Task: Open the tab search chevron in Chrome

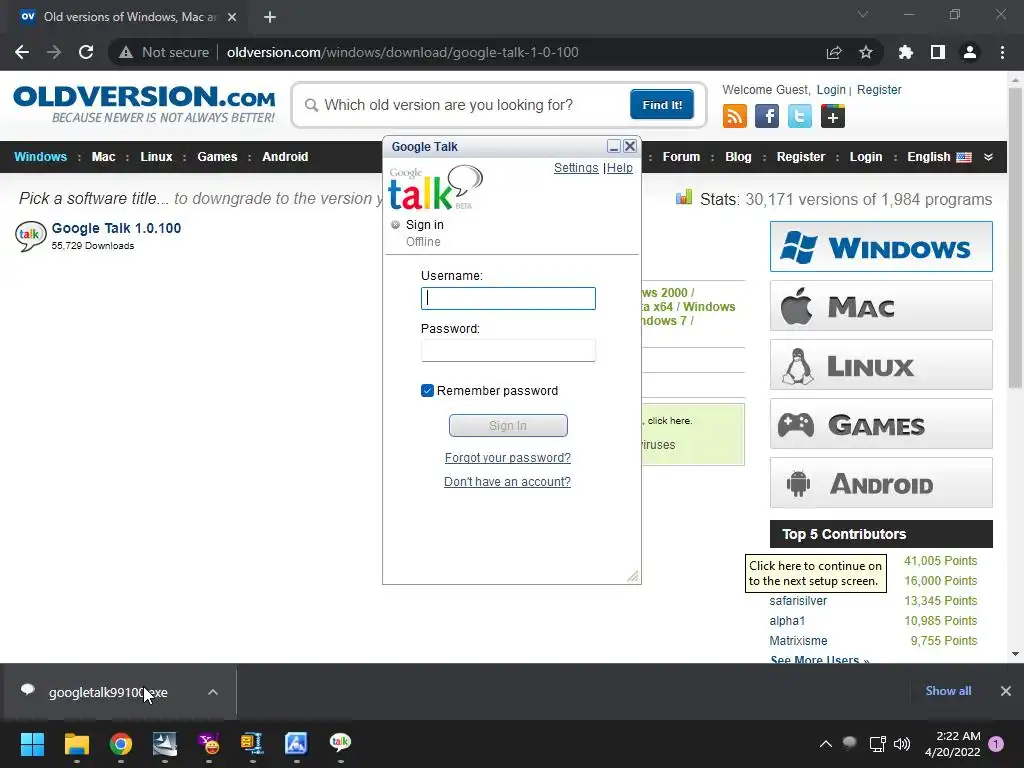Action: point(863,14)
